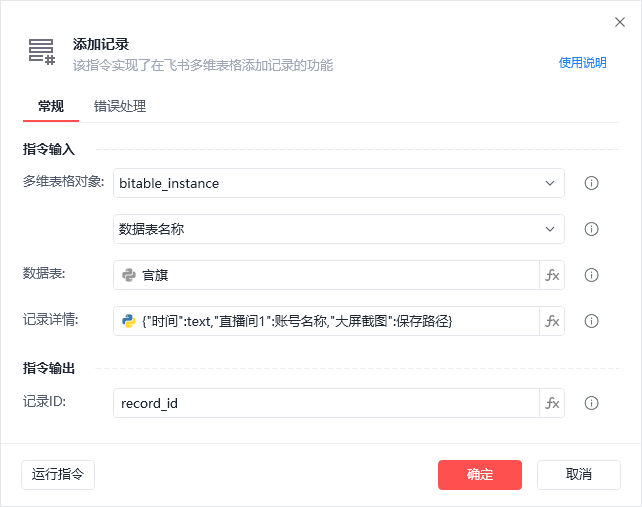Open the 使用说明 link

(582, 62)
